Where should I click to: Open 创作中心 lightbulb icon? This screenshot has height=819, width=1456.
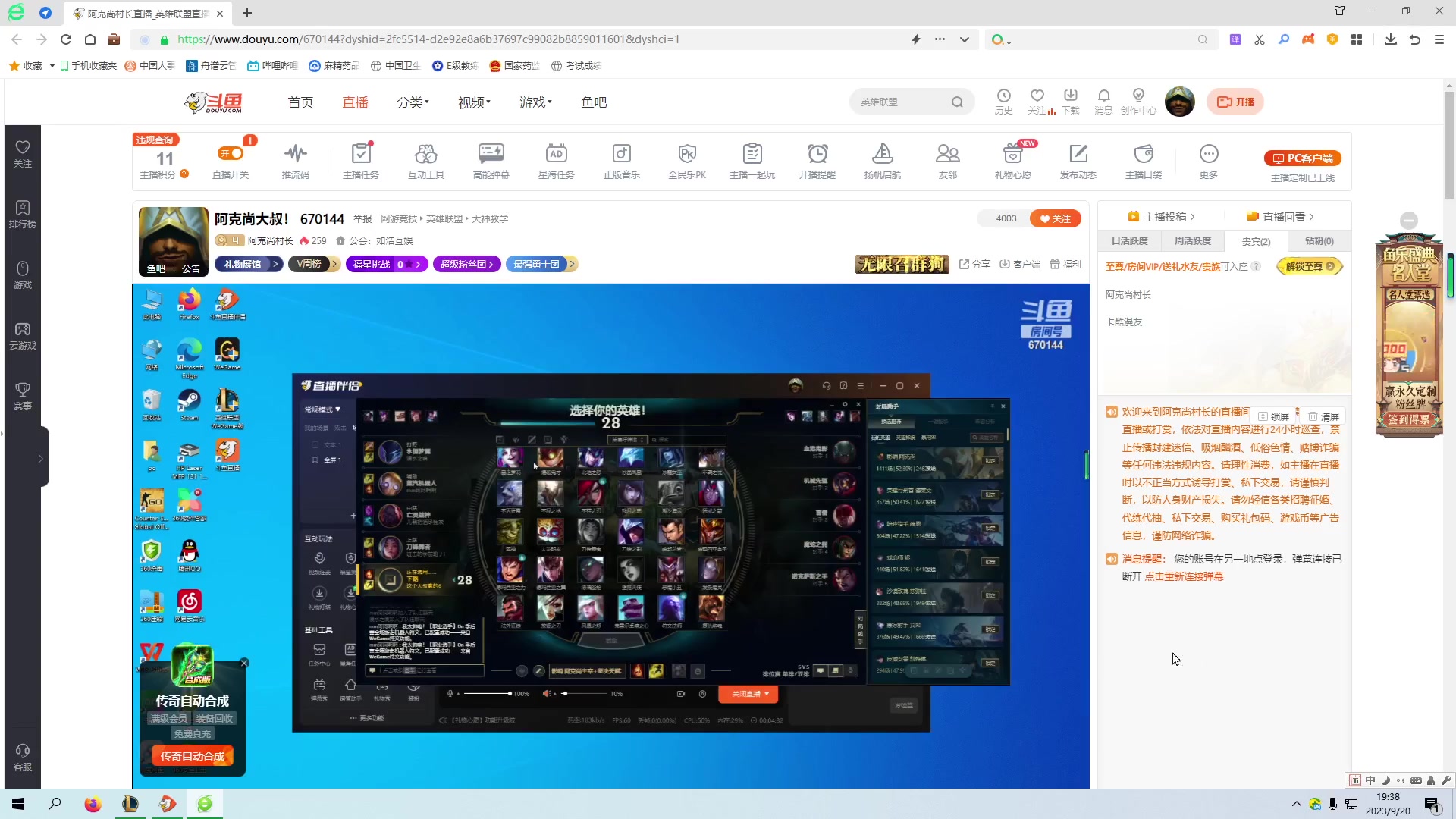pyautogui.click(x=1138, y=96)
